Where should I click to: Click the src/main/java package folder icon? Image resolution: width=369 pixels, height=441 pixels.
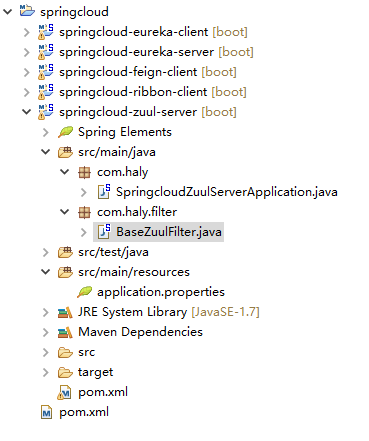click(x=65, y=152)
